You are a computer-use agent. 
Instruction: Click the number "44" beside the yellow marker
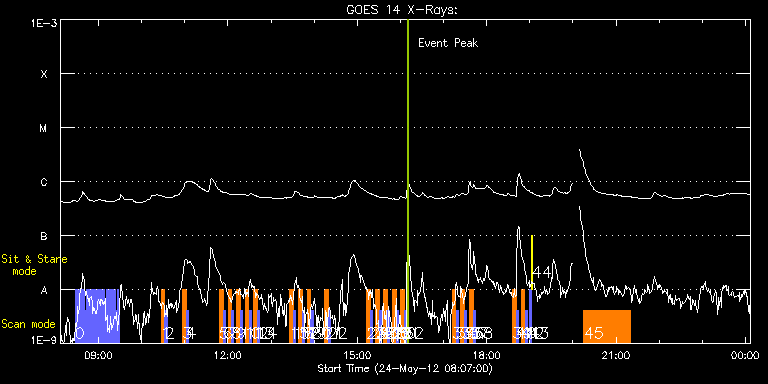pos(542,272)
